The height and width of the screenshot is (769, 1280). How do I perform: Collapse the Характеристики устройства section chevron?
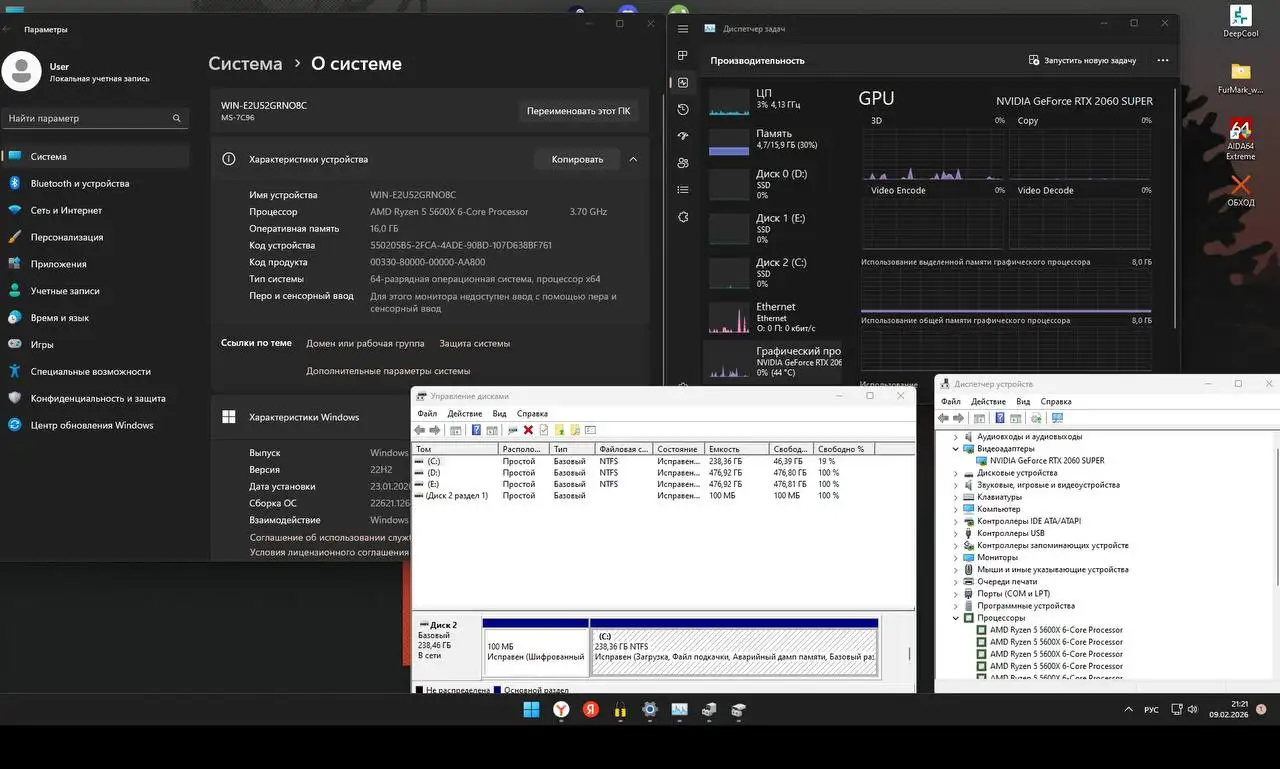(x=633, y=159)
